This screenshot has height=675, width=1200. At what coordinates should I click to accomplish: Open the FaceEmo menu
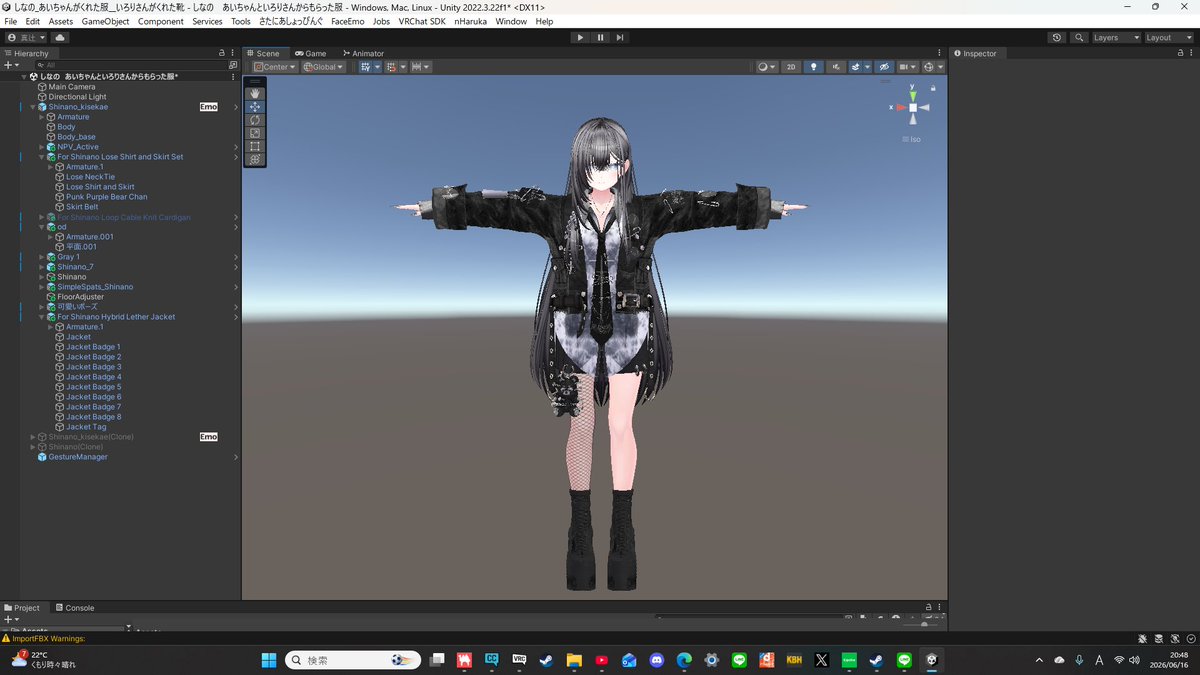[348, 21]
